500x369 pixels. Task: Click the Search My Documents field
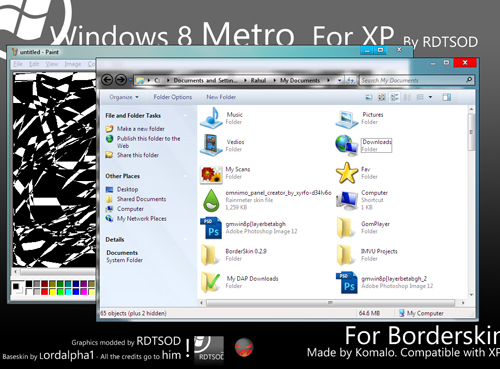click(413, 80)
